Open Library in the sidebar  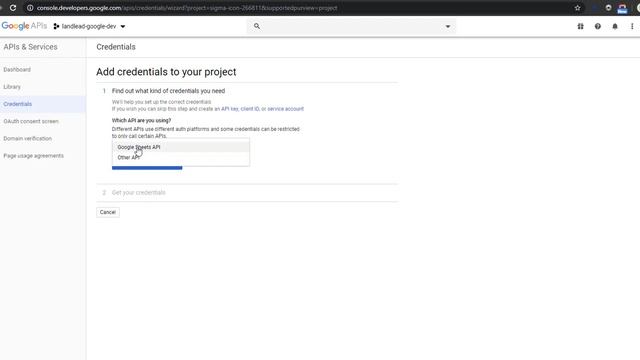pos(12,87)
